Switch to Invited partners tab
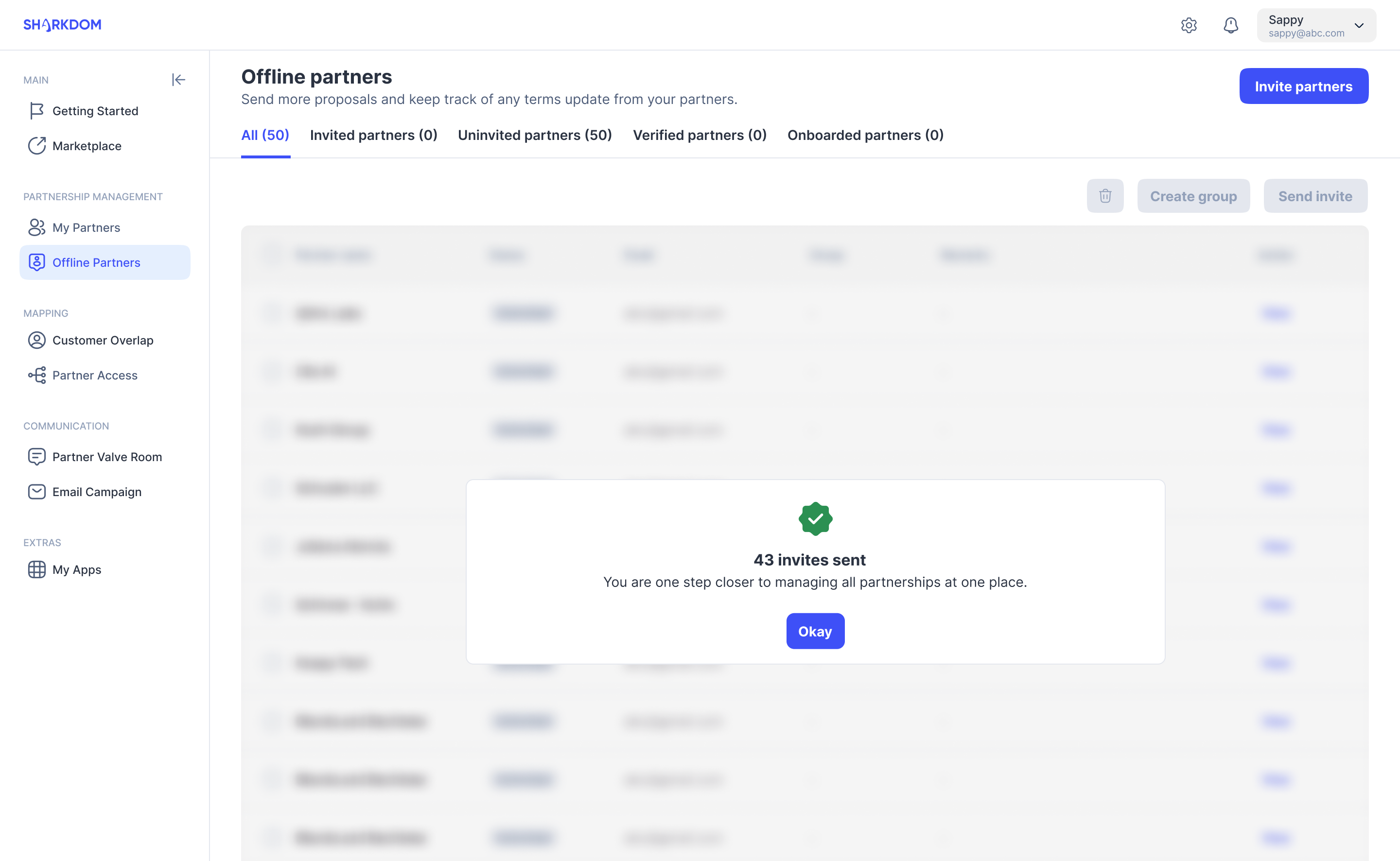This screenshot has height=861, width=1400. 373,135
